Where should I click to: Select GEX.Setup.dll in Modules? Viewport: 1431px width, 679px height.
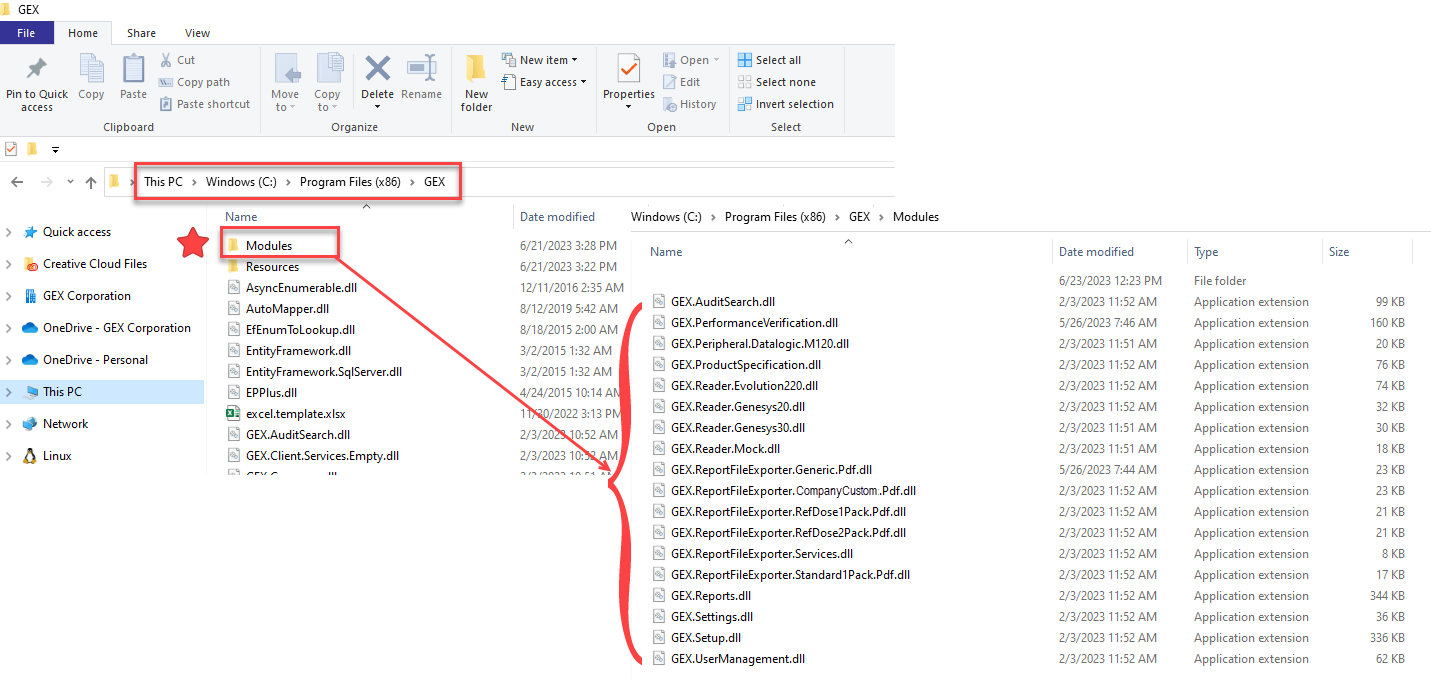(706, 638)
